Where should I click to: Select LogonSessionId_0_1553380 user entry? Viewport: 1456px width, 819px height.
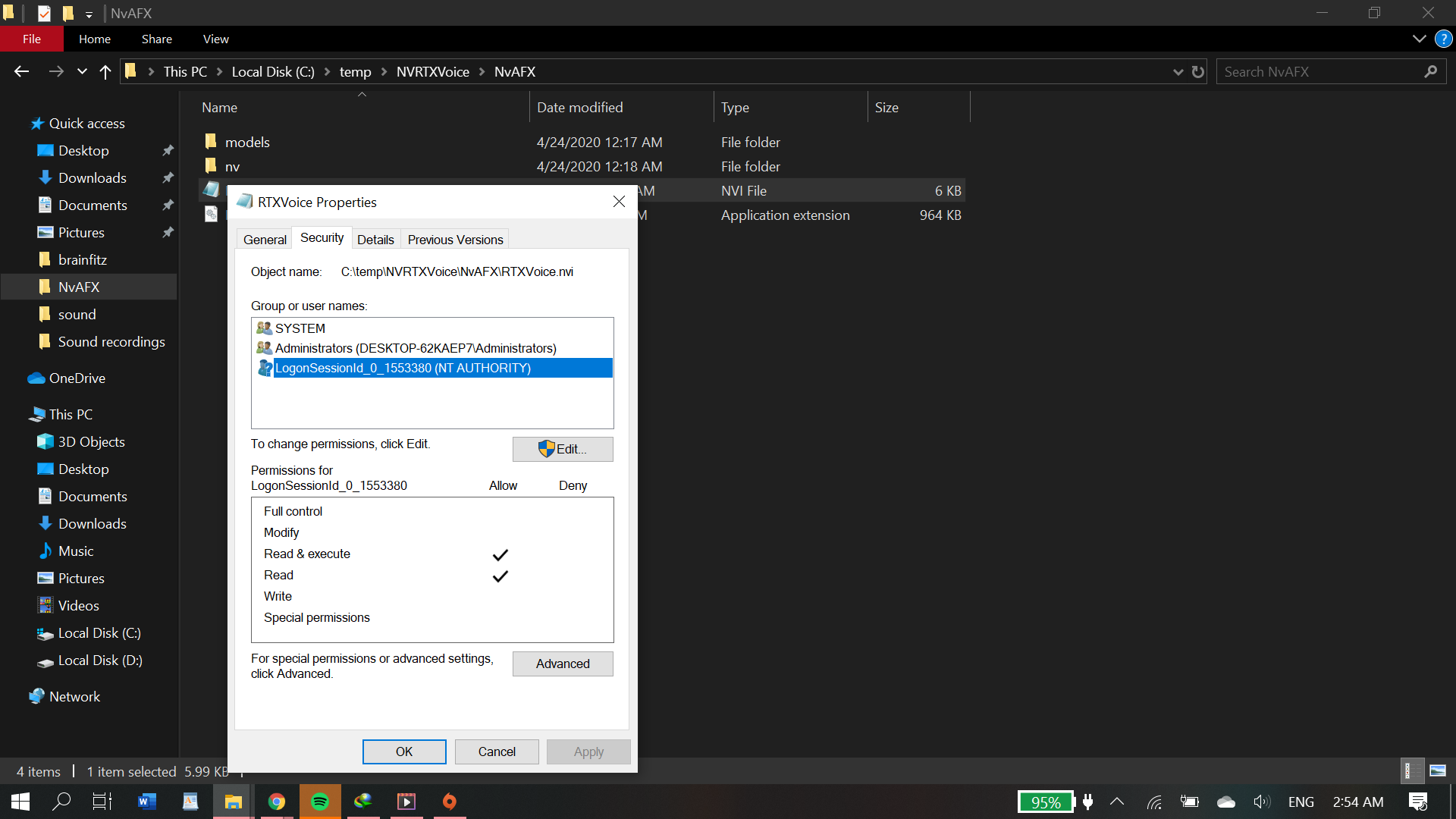pos(432,368)
